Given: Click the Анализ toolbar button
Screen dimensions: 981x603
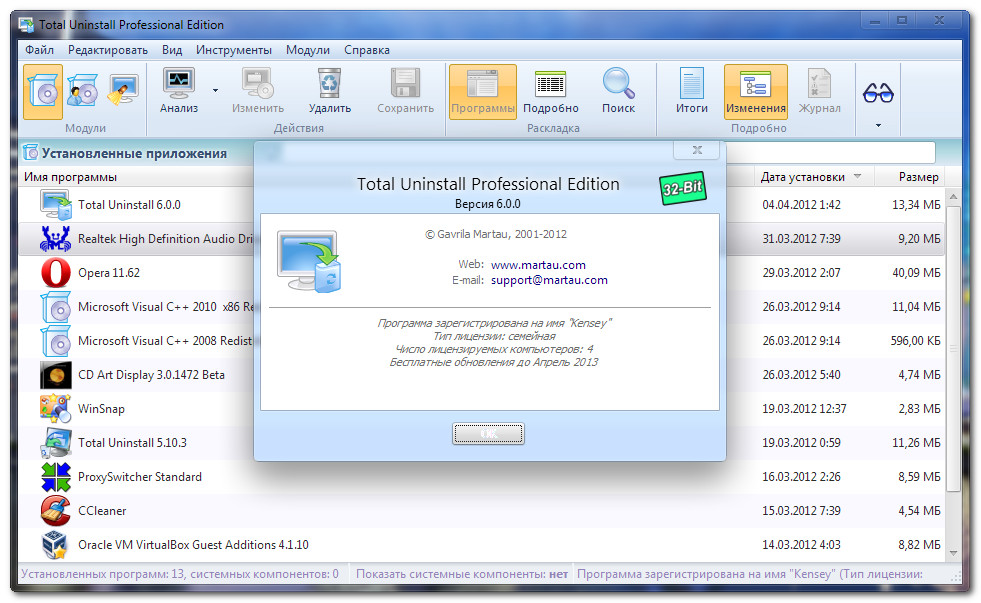Looking at the screenshot, I should (179, 91).
